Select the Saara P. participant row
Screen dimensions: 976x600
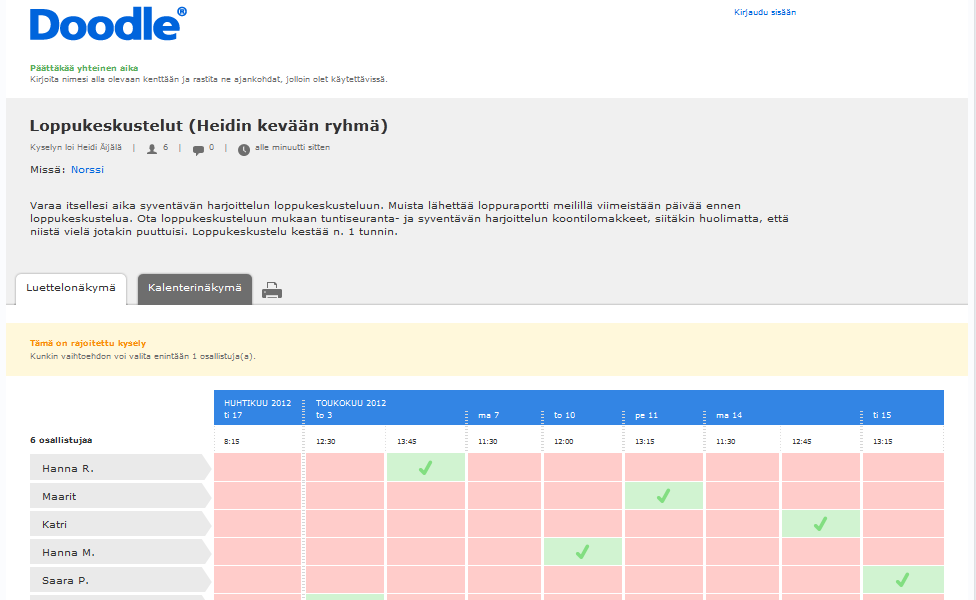point(120,580)
